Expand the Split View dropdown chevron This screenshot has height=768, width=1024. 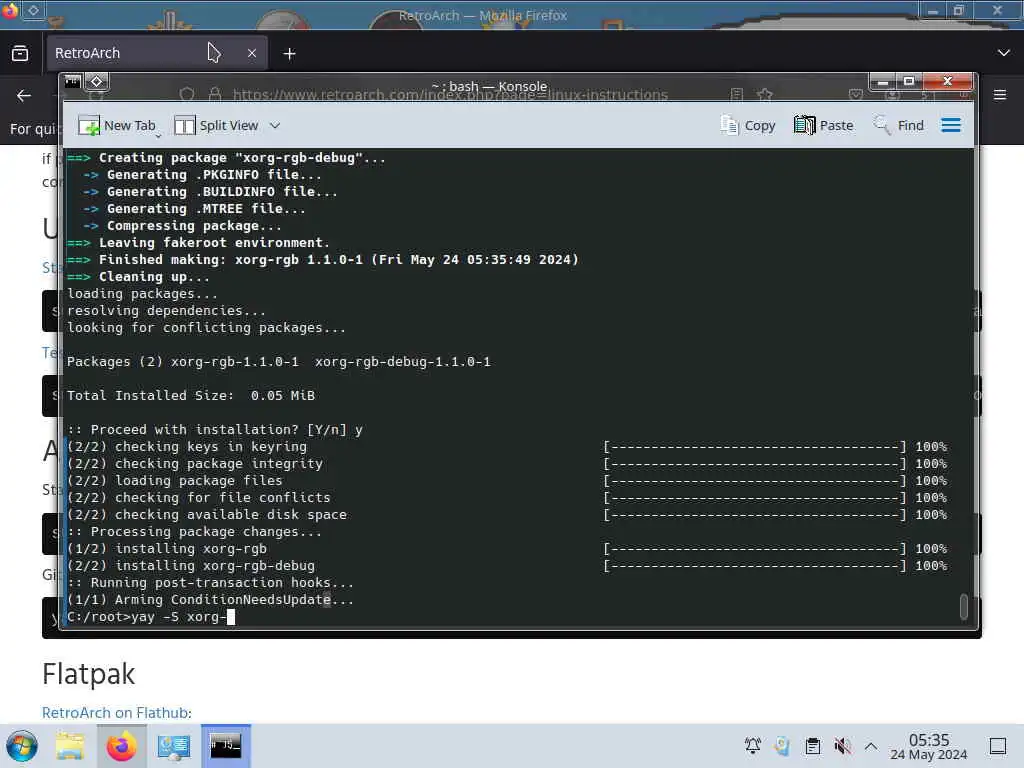point(275,125)
